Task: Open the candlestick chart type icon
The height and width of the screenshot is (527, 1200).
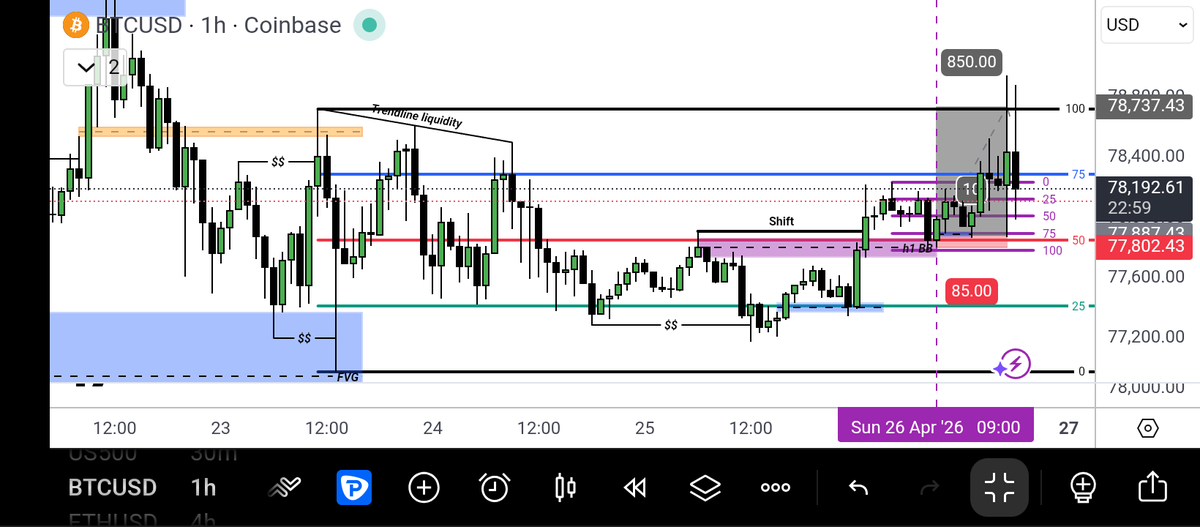Action: [565, 487]
